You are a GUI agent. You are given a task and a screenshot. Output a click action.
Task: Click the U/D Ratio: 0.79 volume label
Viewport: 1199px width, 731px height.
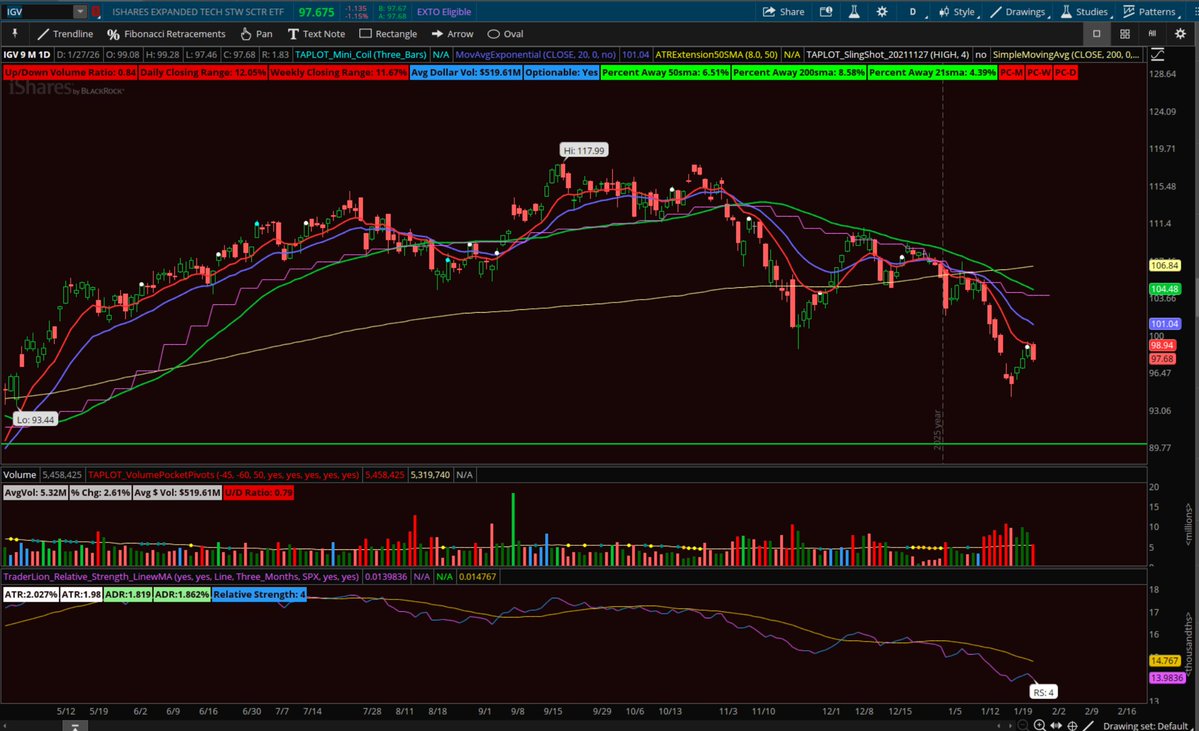[x=259, y=492]
